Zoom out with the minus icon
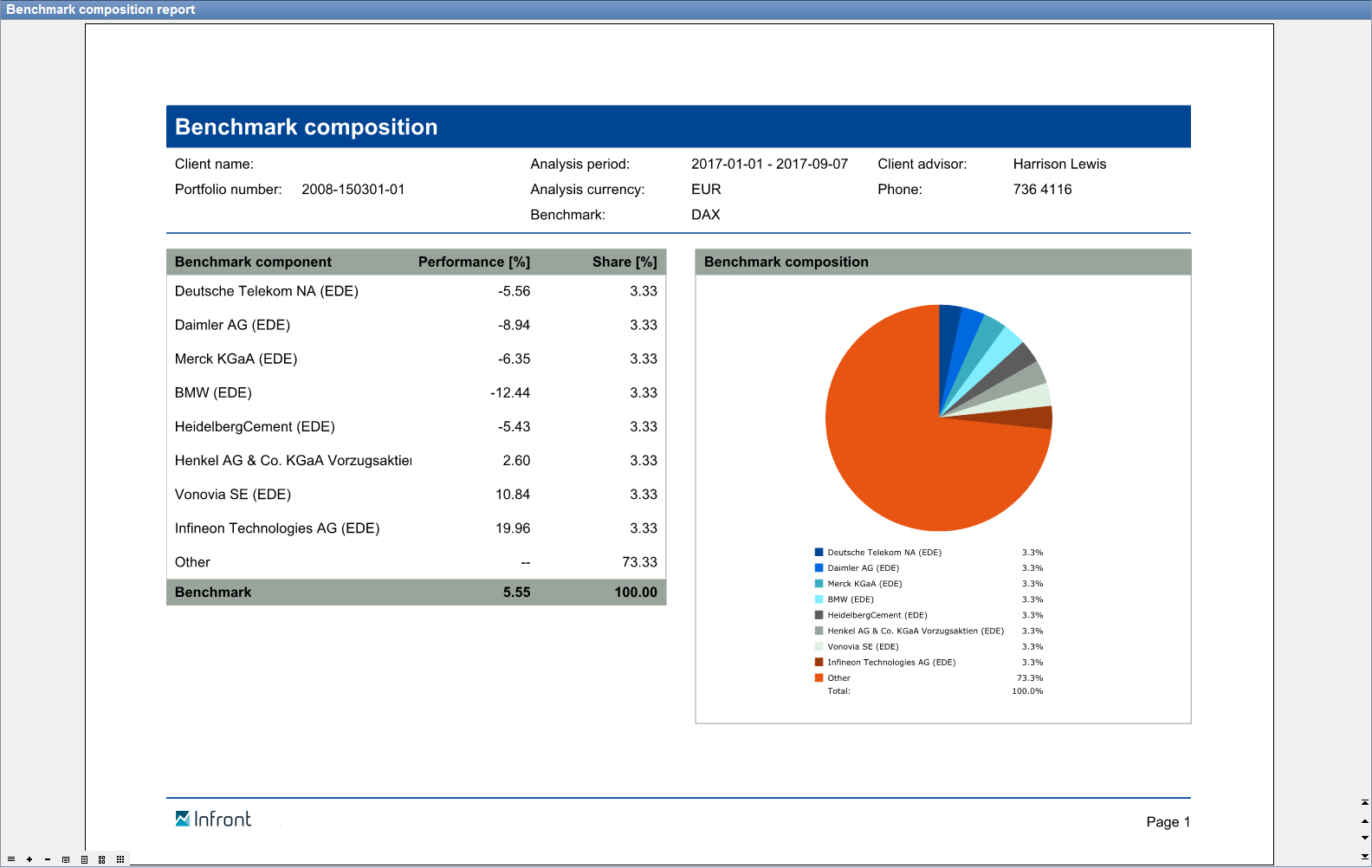The height and width of the screenshot is (868, 1372). [48, 859]
